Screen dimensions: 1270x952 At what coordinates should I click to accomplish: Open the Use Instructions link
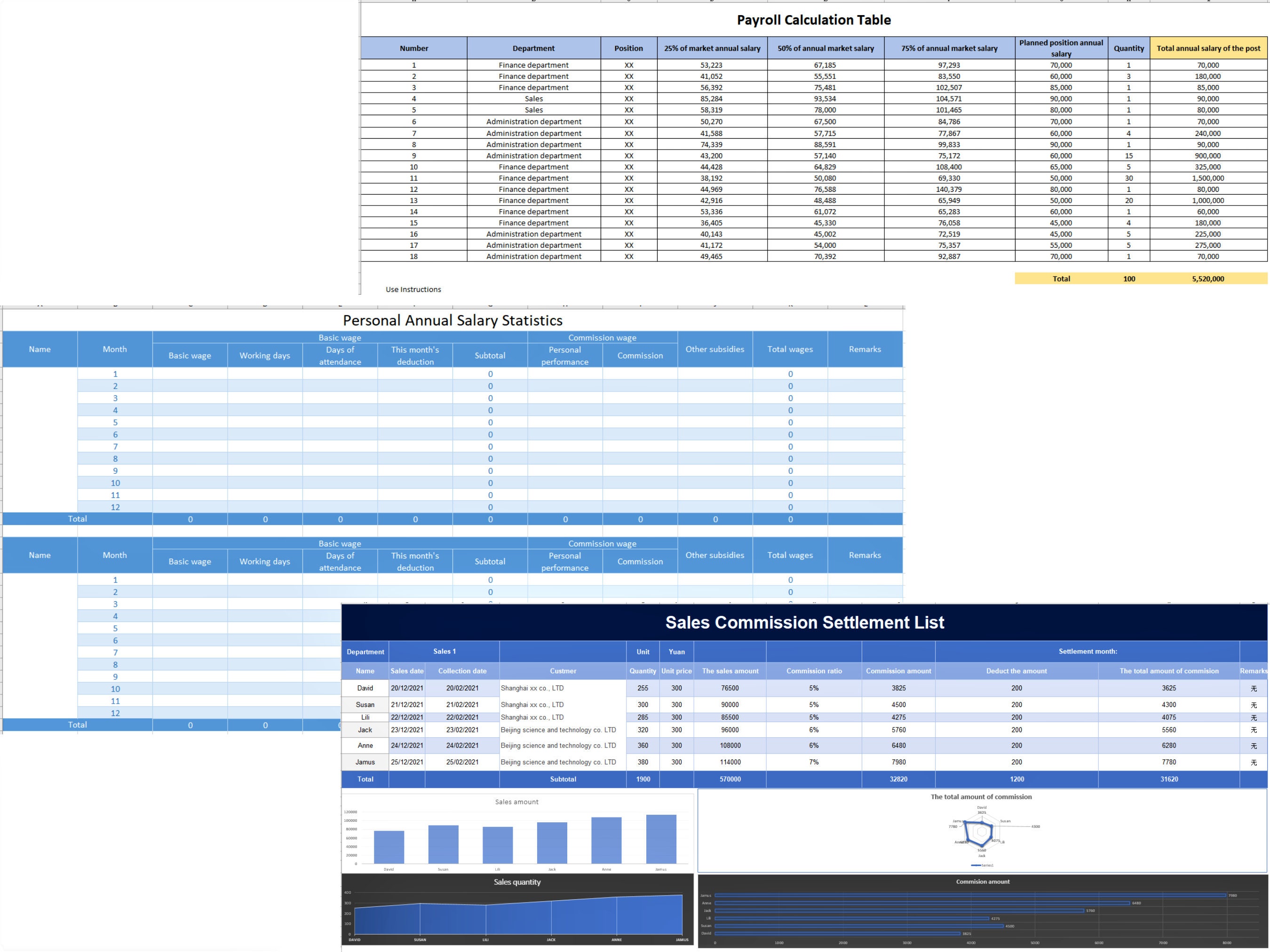click(413, 289)
